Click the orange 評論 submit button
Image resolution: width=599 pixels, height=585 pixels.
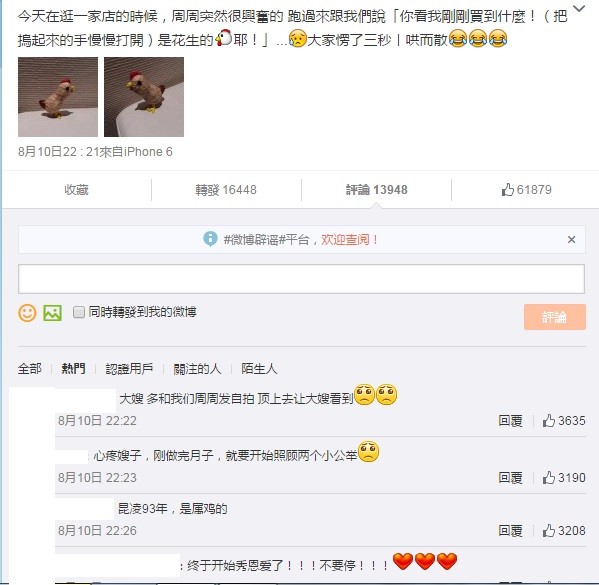555,317
